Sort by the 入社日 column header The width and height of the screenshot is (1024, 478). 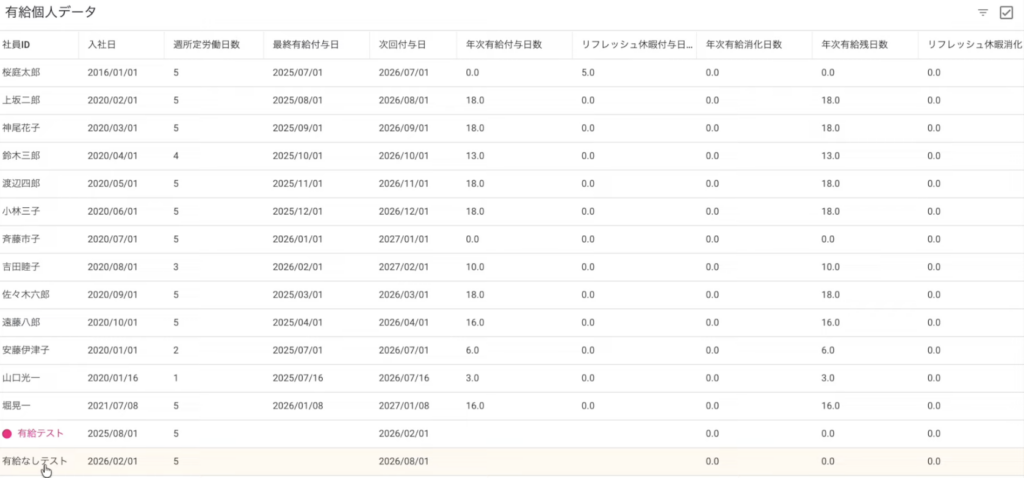(102, 45)
